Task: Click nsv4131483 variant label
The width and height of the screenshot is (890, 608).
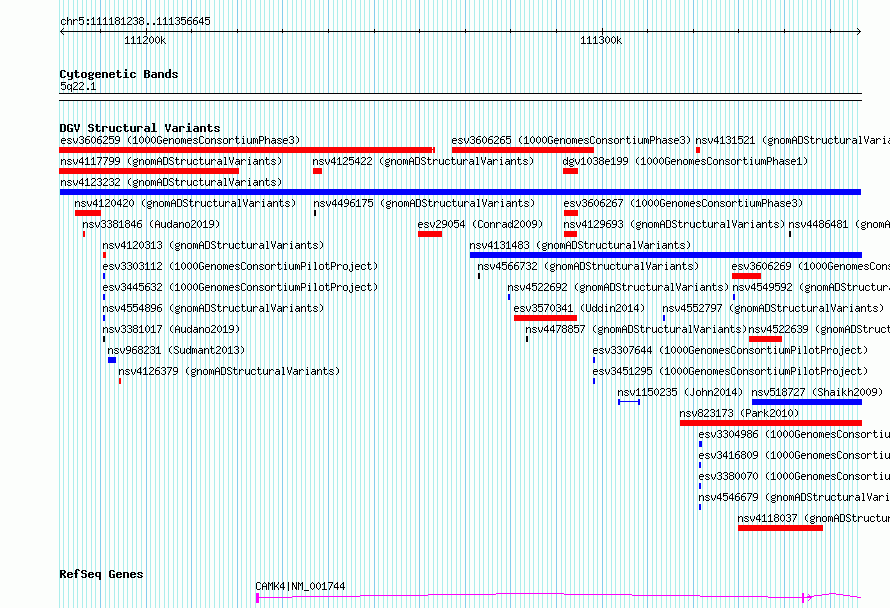Action: [x=580, y=245]
